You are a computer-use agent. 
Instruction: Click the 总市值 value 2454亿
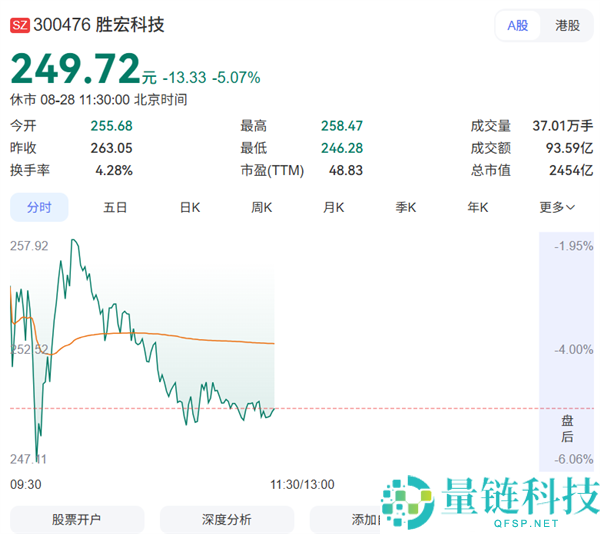click(x=571, y=170)
